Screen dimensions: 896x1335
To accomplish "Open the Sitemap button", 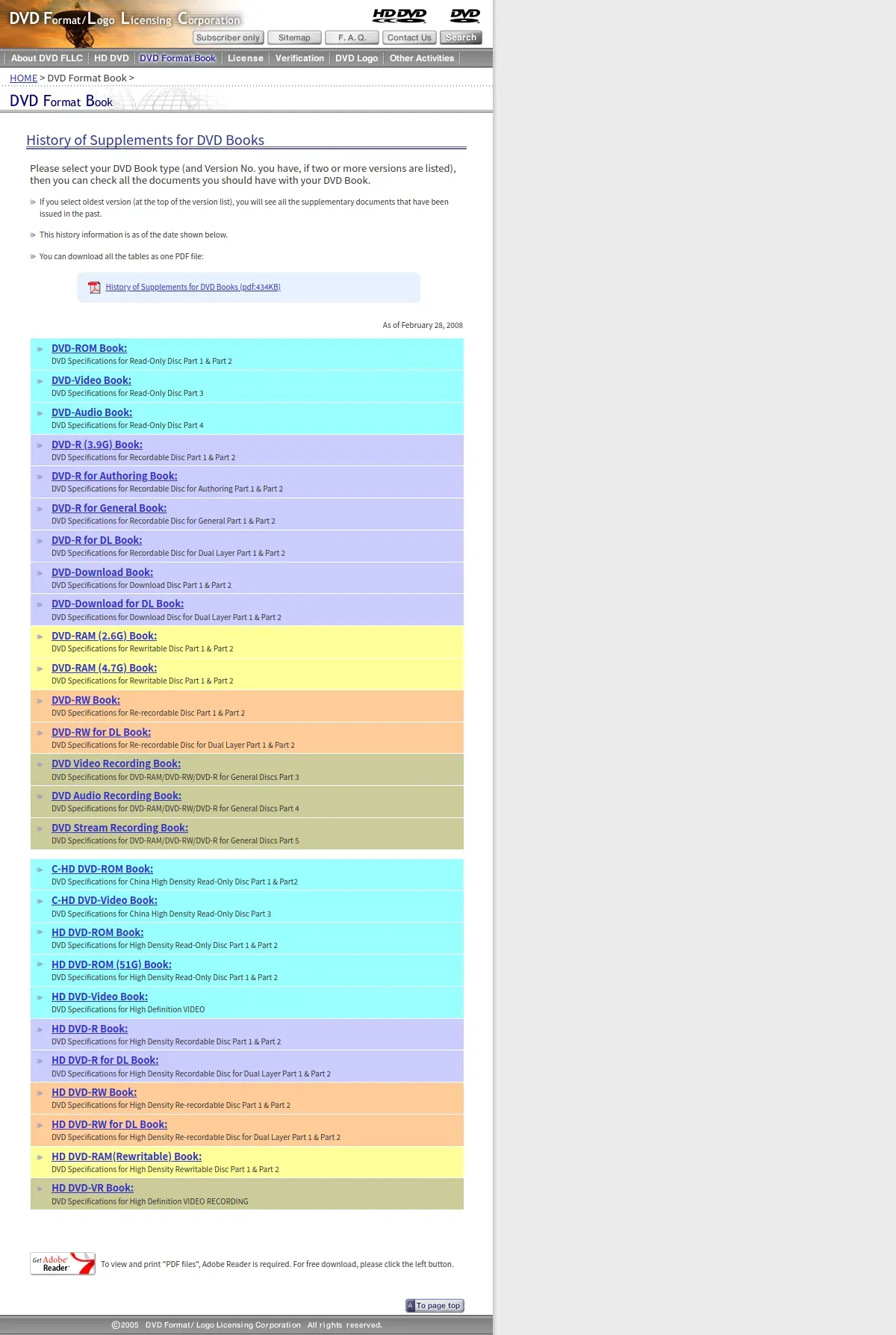I will (294, 37).
